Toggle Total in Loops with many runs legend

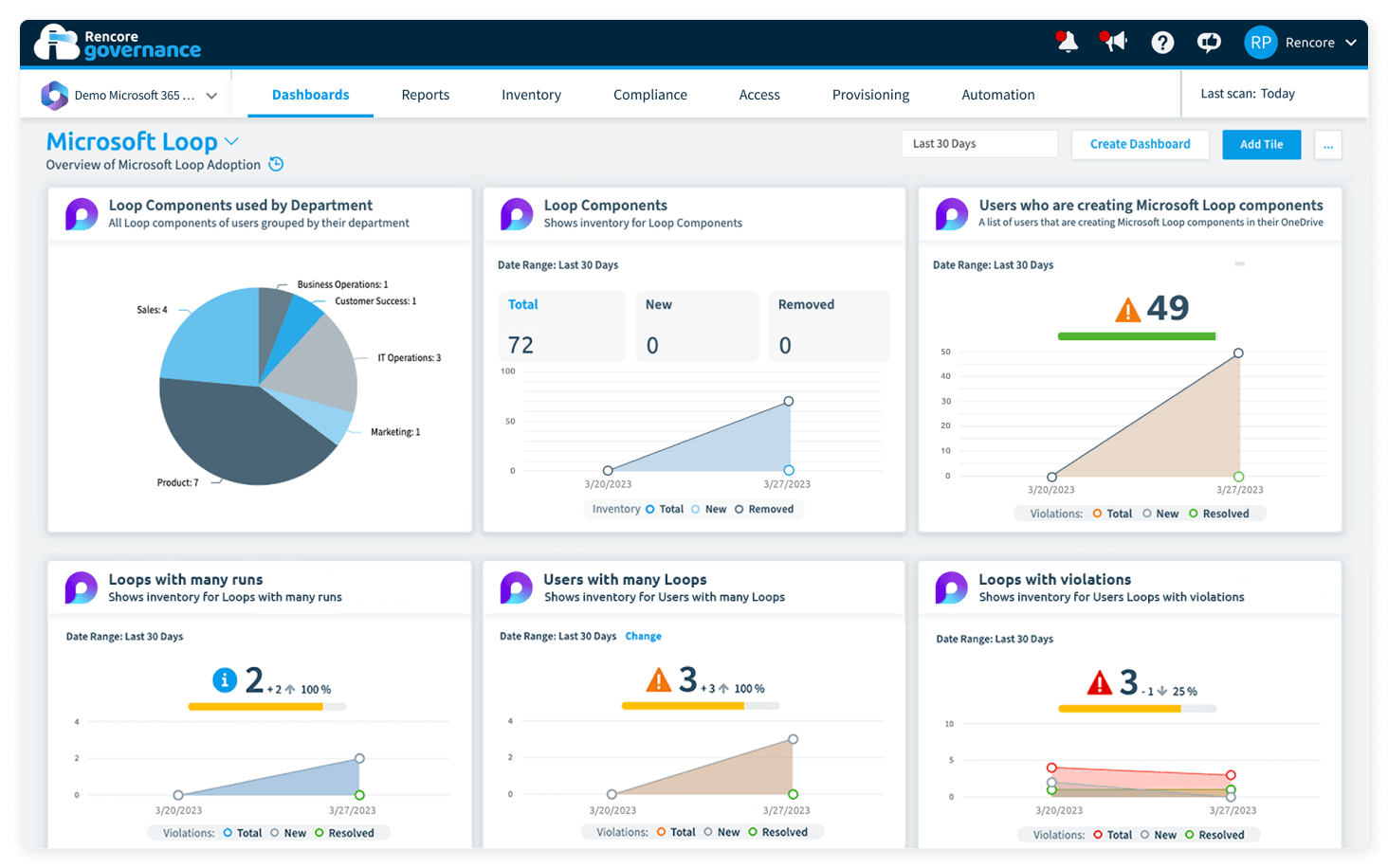(243, 833)
